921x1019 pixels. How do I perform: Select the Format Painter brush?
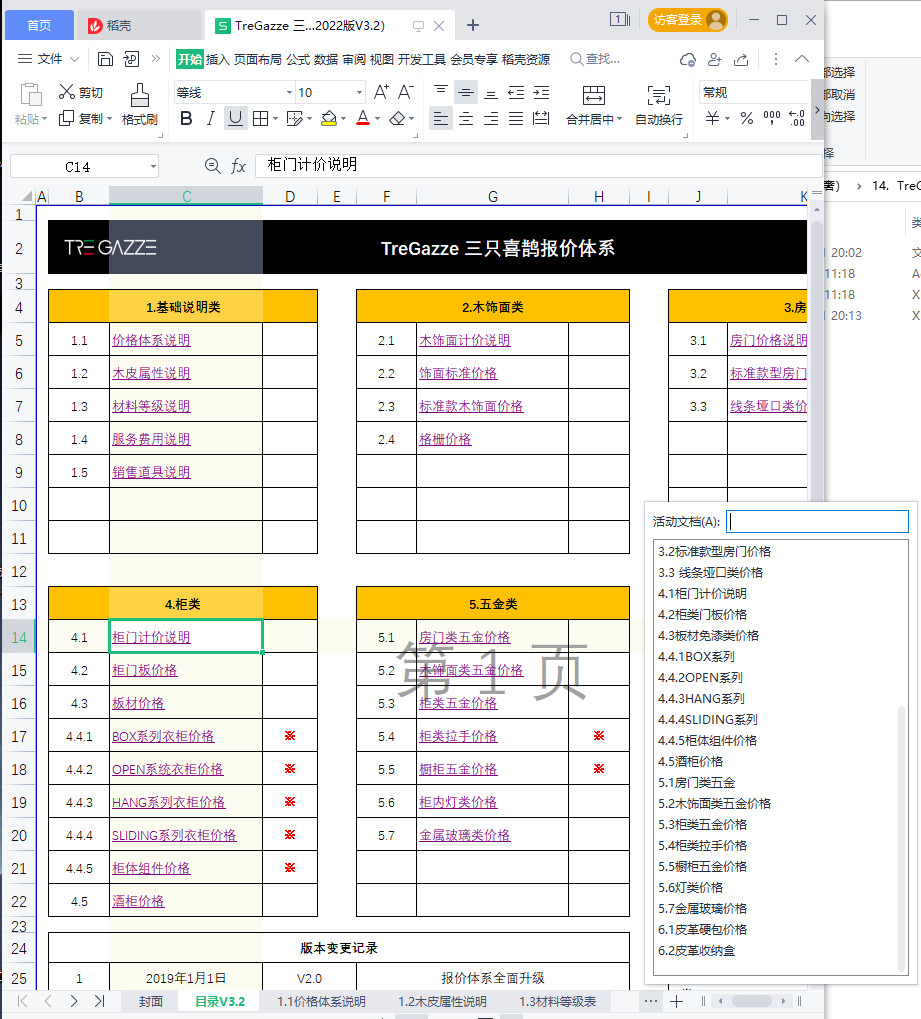pyautogui.click(x=139, y=96)
